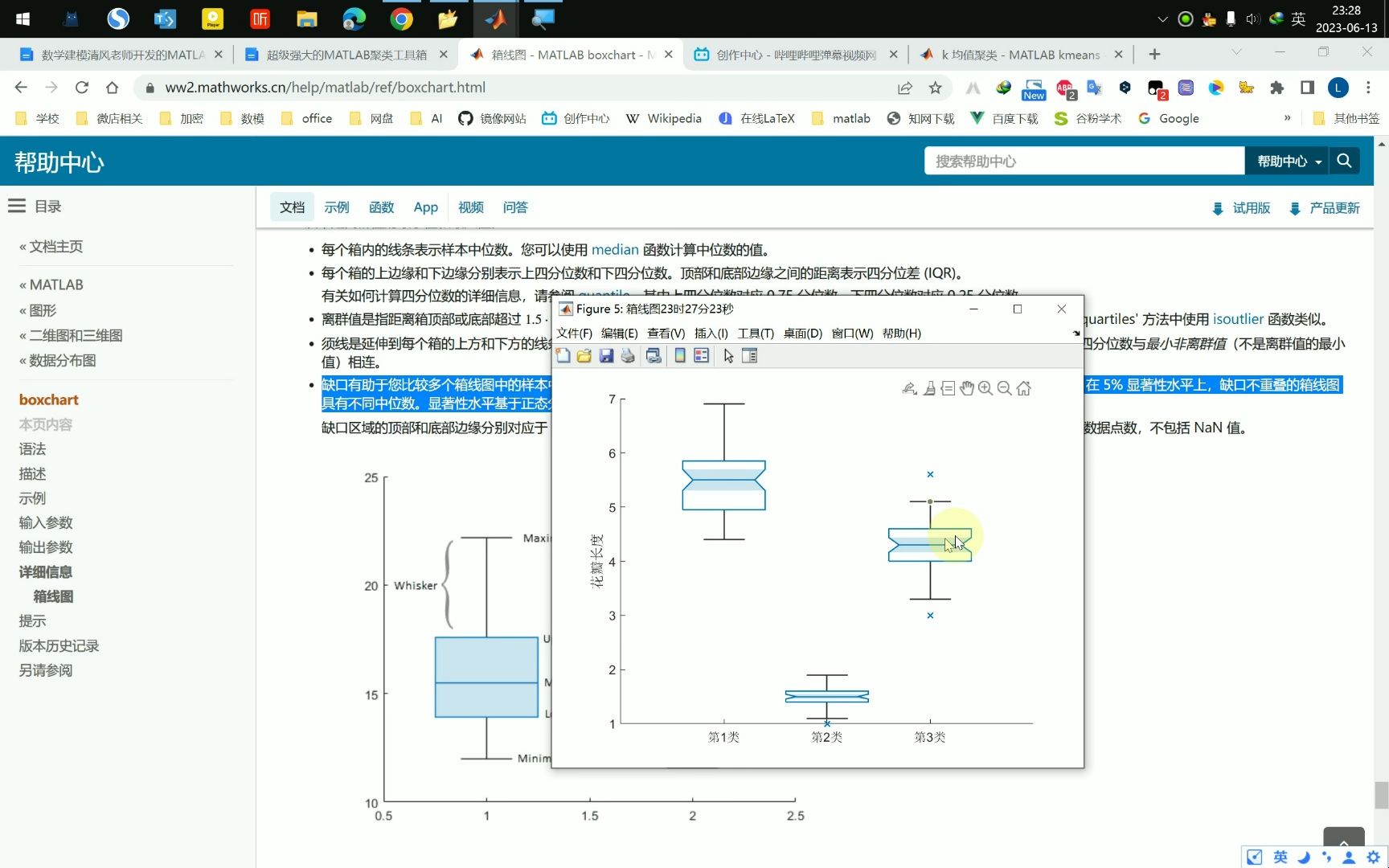Click the Print figure icon
1389x868 pixels.
point(628,355)
